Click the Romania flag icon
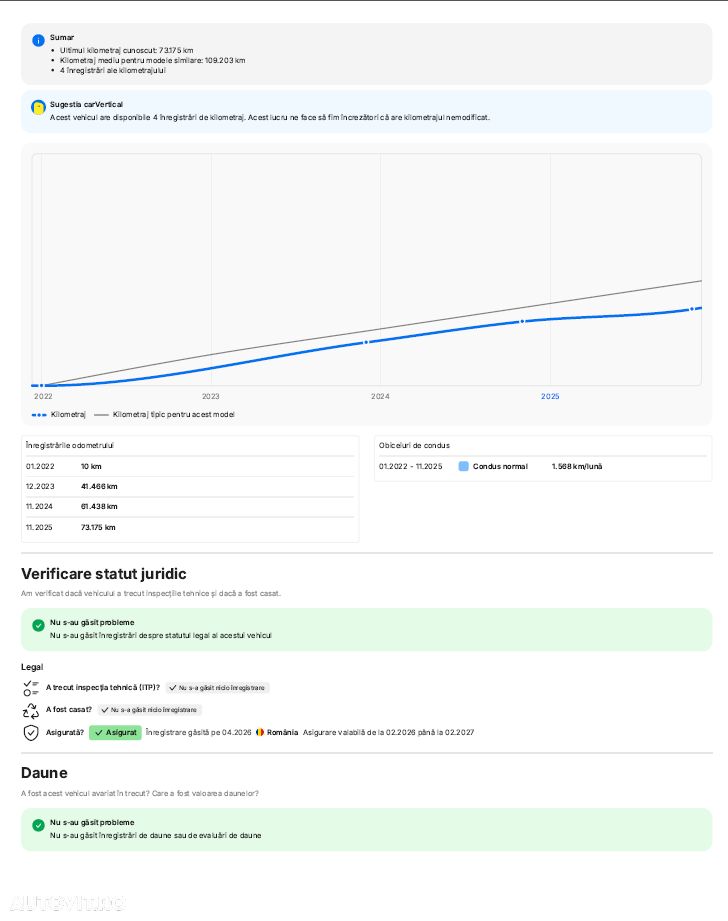Image resolution: width=728 pixels, height=921 pixels. pyautogui.click(x=260, y=732)
